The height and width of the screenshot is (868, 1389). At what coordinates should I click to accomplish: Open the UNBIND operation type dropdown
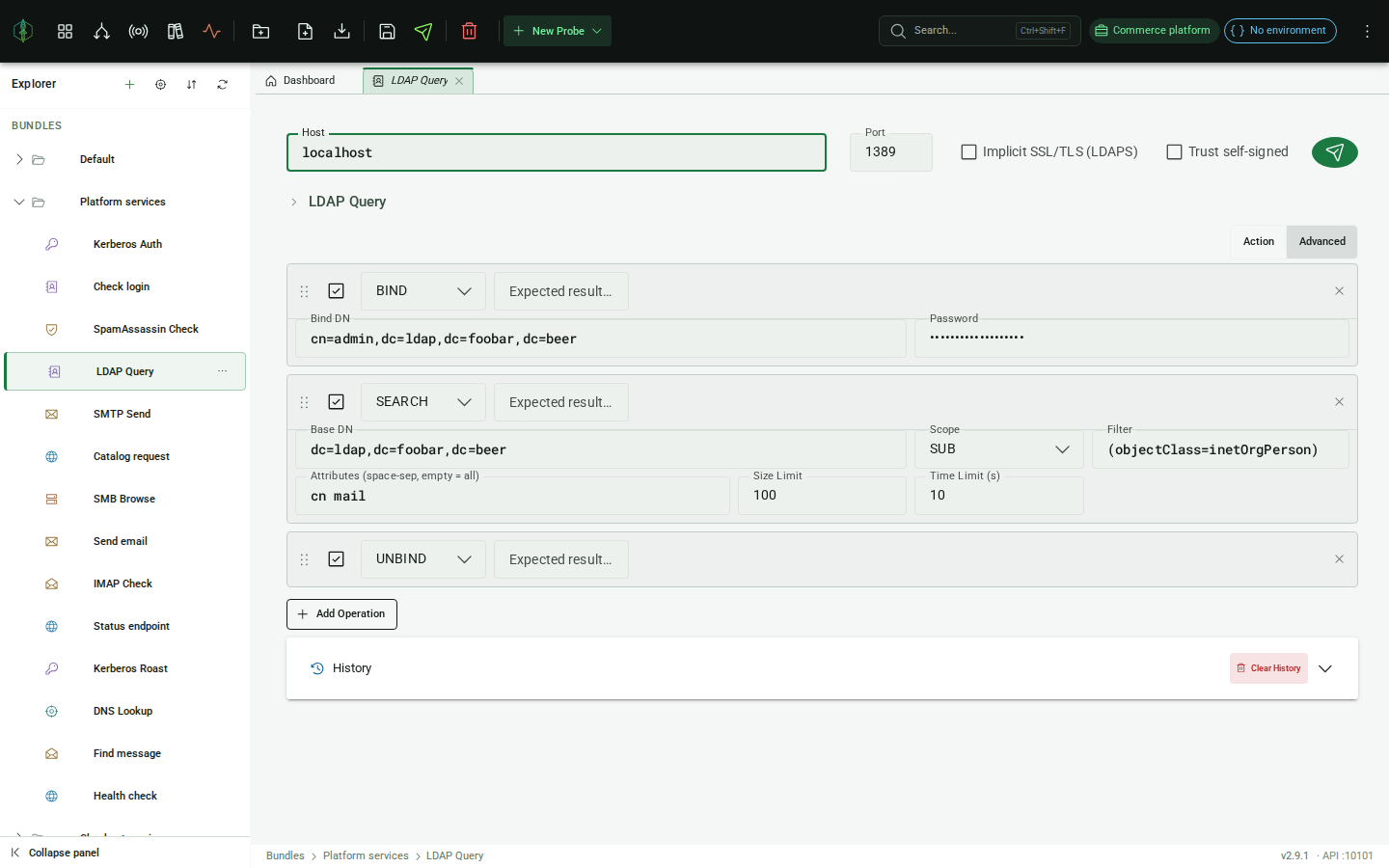point(422,559)
